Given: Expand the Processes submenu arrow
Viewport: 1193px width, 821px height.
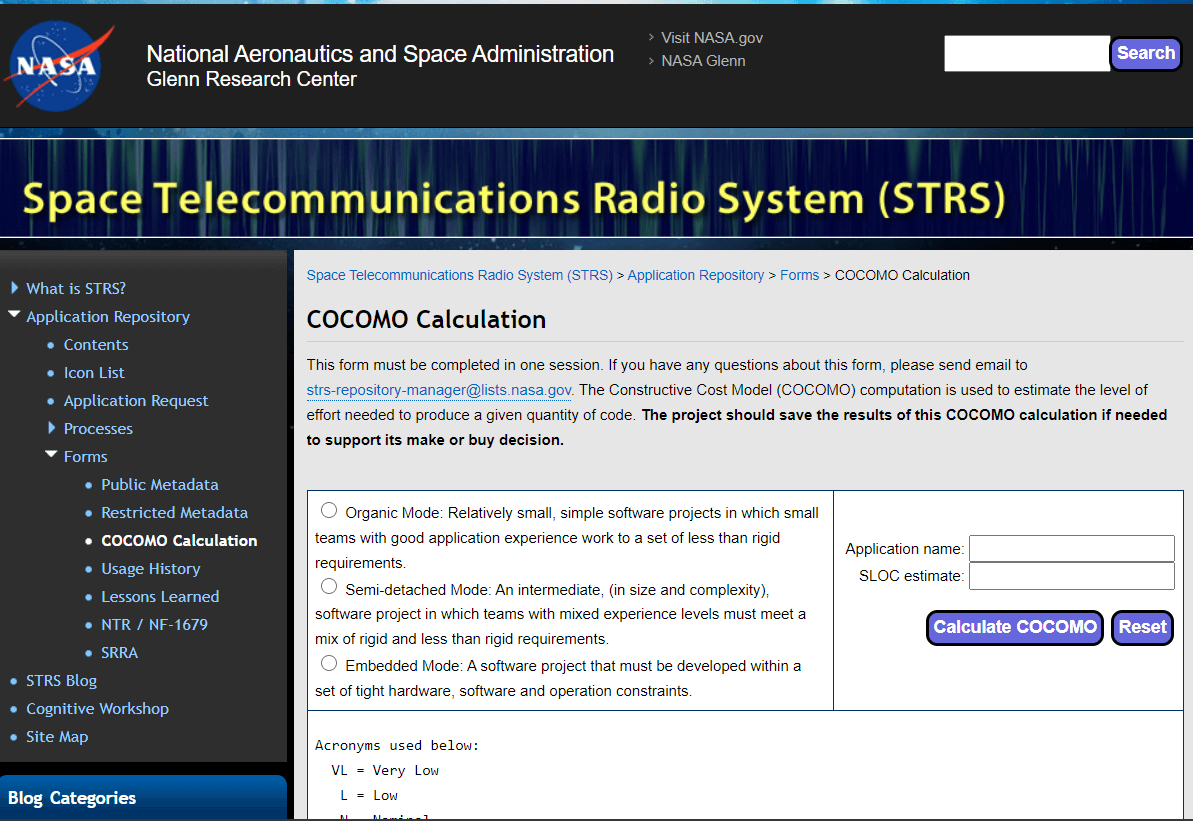Looking at the screenshot, I should tap(52, 428).
